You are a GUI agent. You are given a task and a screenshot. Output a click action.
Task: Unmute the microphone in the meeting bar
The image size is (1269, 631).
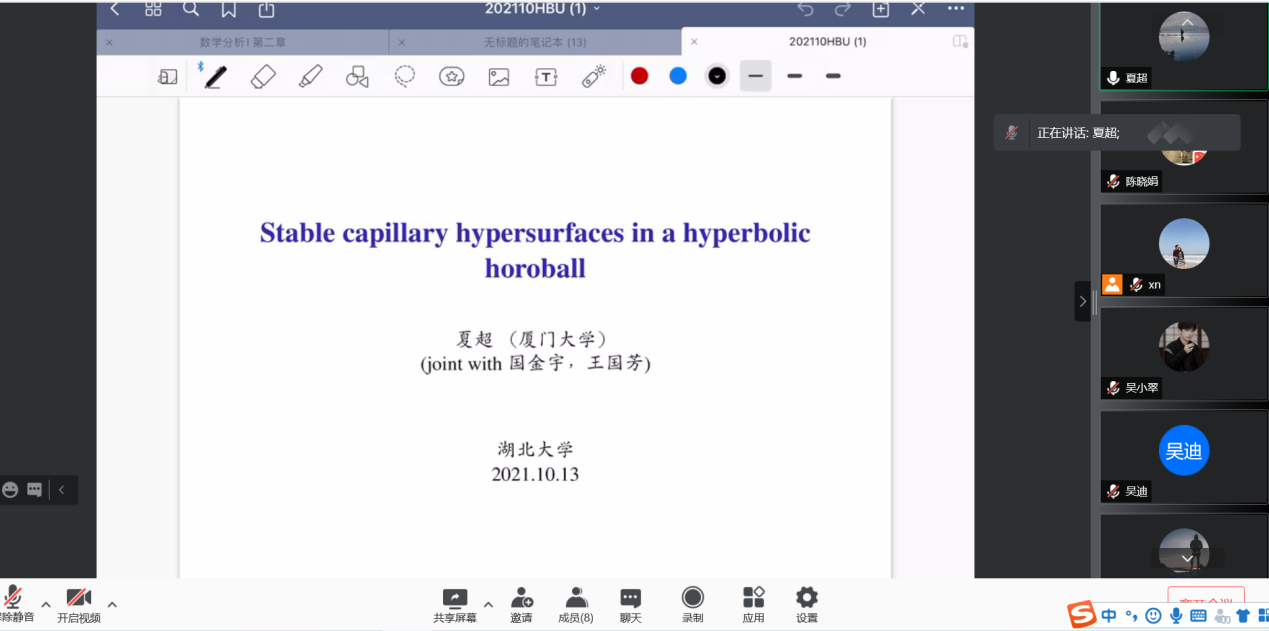coord(14,604)
